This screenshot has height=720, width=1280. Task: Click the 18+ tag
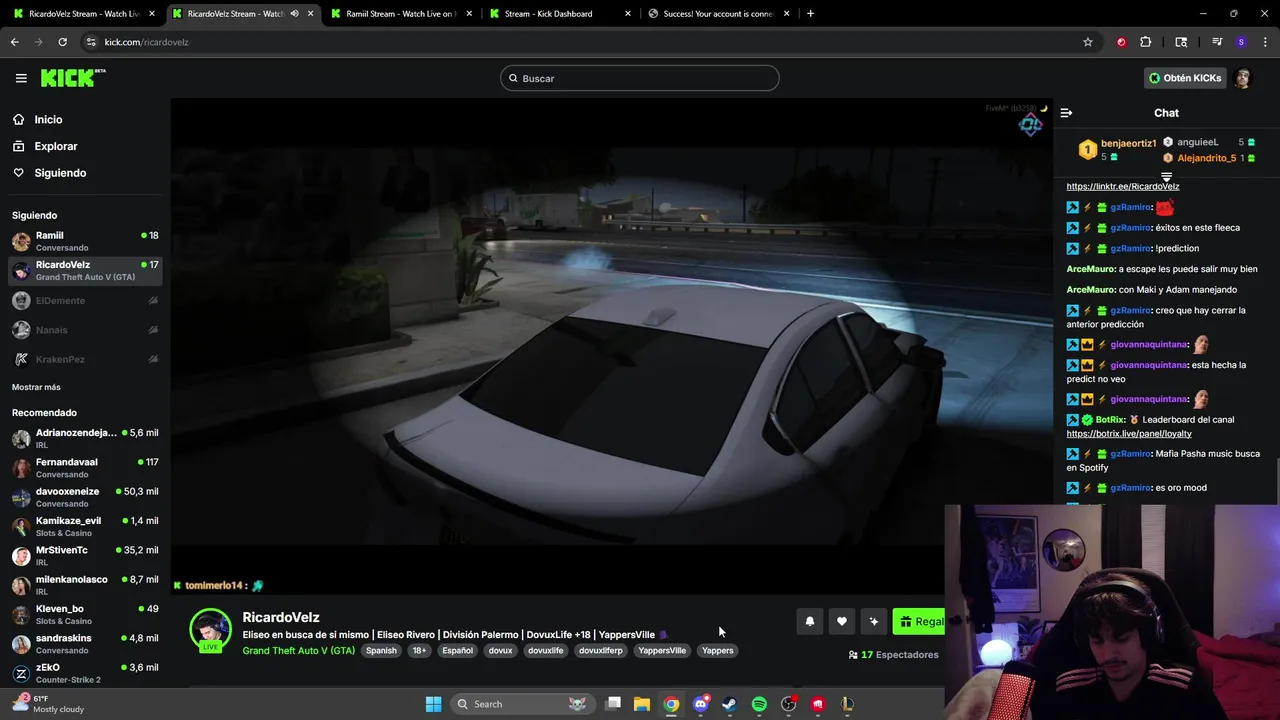pos(419,650)
